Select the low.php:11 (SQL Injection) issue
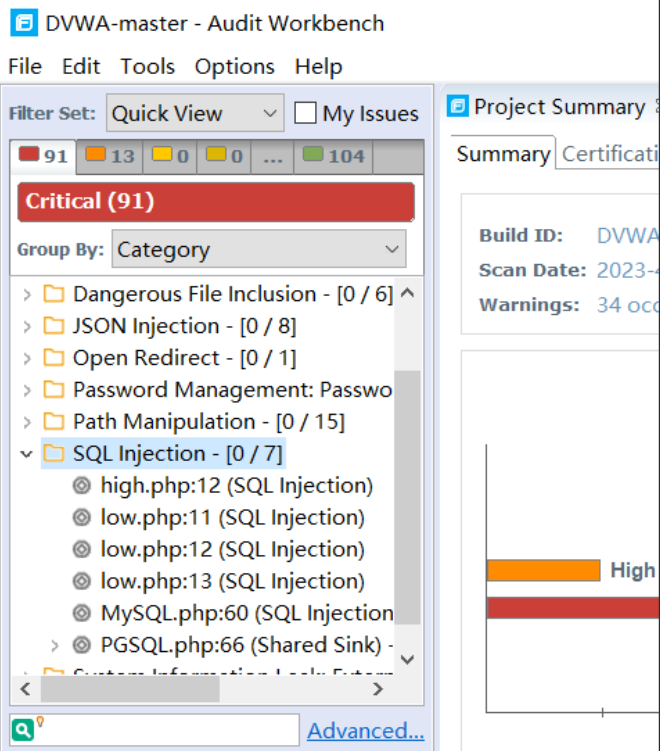 (x=233, y=518)
